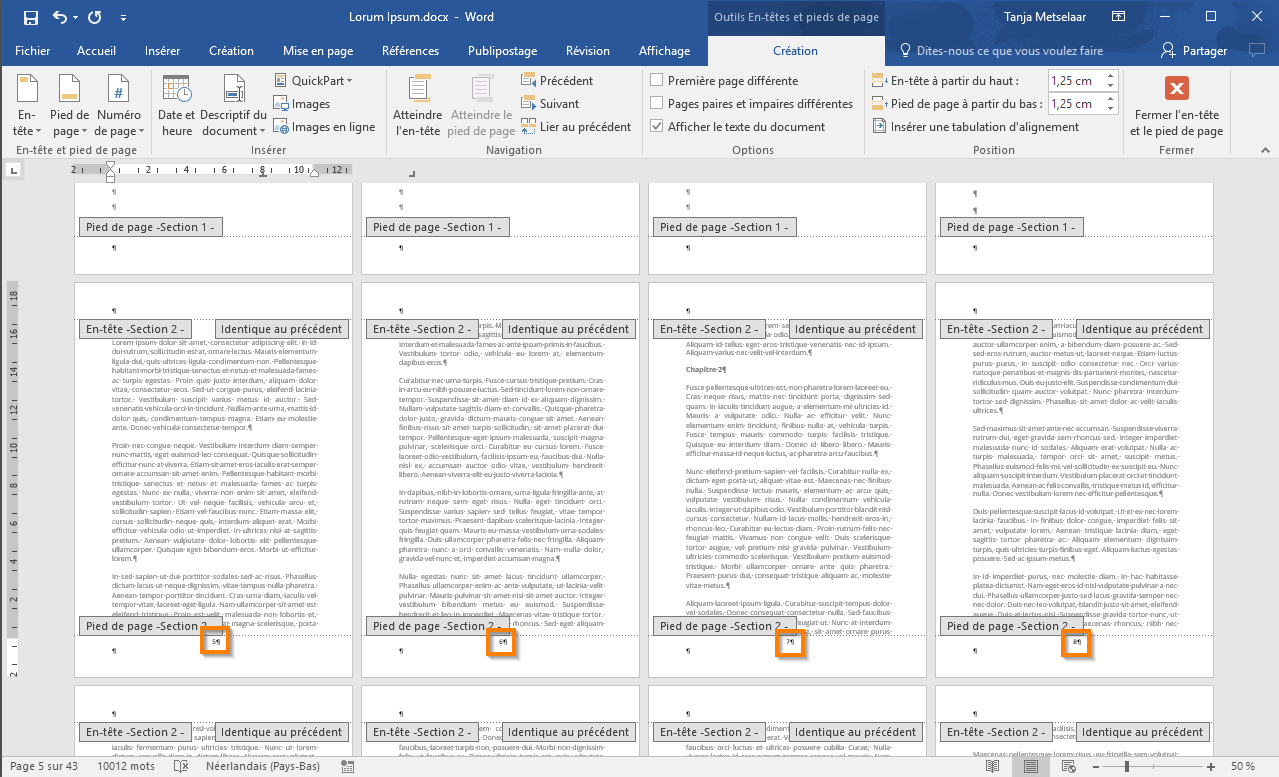Select the Outils En-têtes et pieds de page Création tab
The width and height of the screenshot is (1279, 777).
point(795,51)
